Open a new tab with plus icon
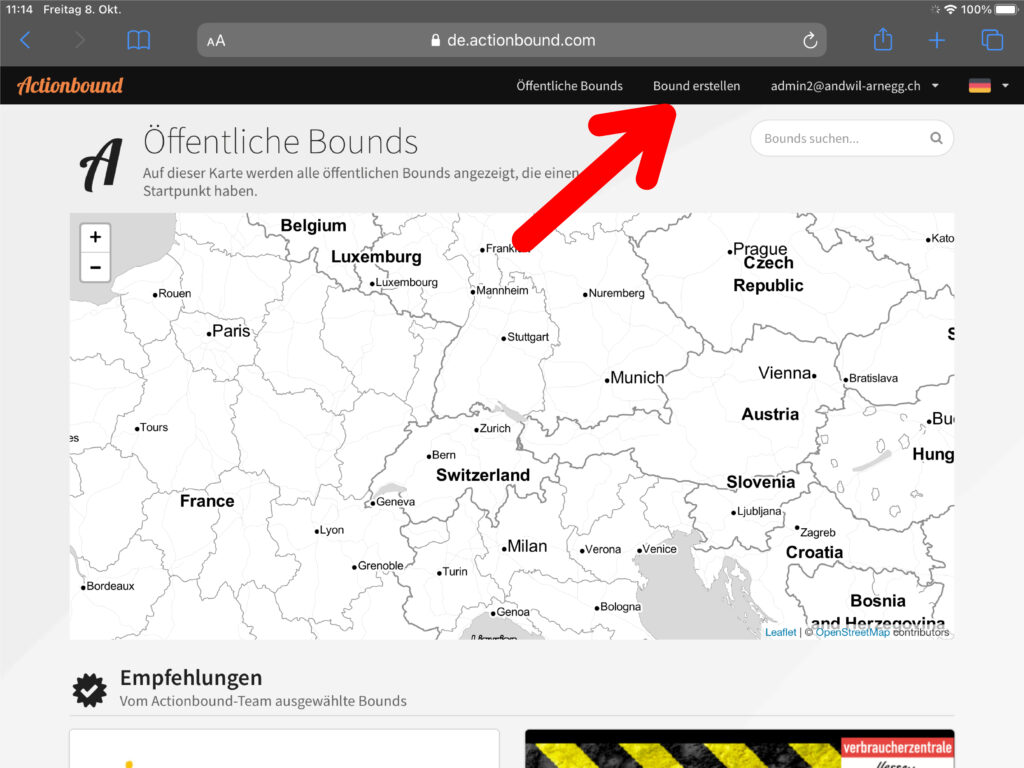The width and height of the screenshot is (1024, 768). pyautogui.click(x=937, y=40)
